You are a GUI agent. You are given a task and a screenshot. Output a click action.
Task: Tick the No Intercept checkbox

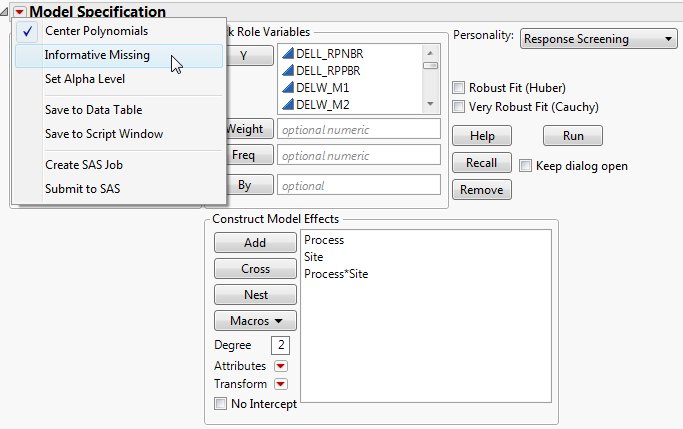221,404
